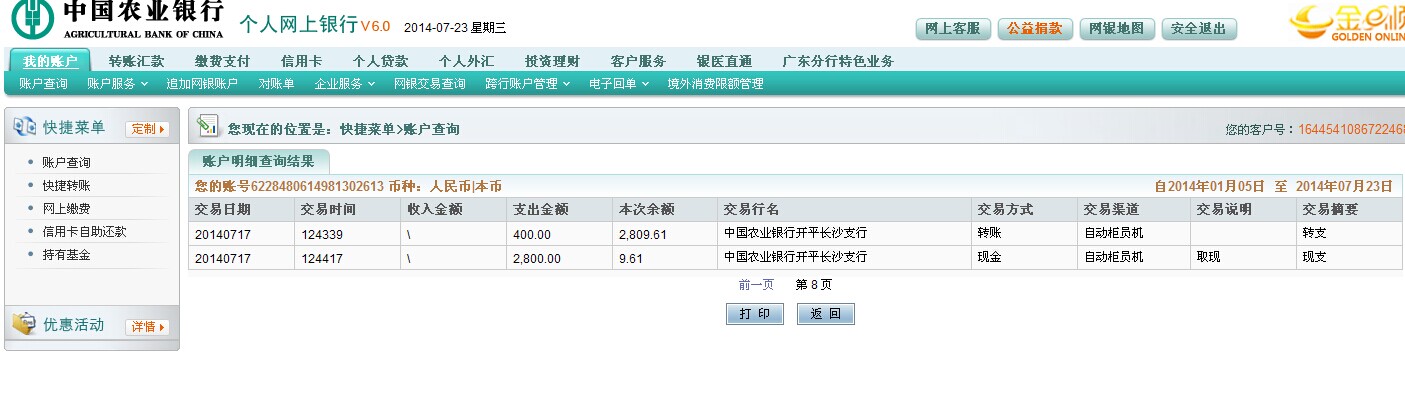Open 网银交易查询 menu item

click(x=429, y=84)
